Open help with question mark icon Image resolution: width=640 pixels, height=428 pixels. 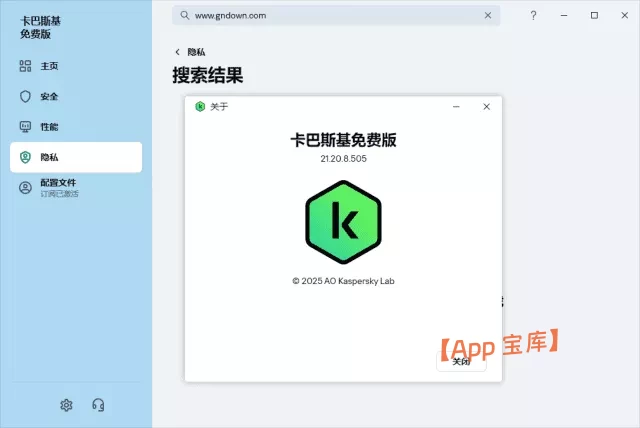click(533, 16)
